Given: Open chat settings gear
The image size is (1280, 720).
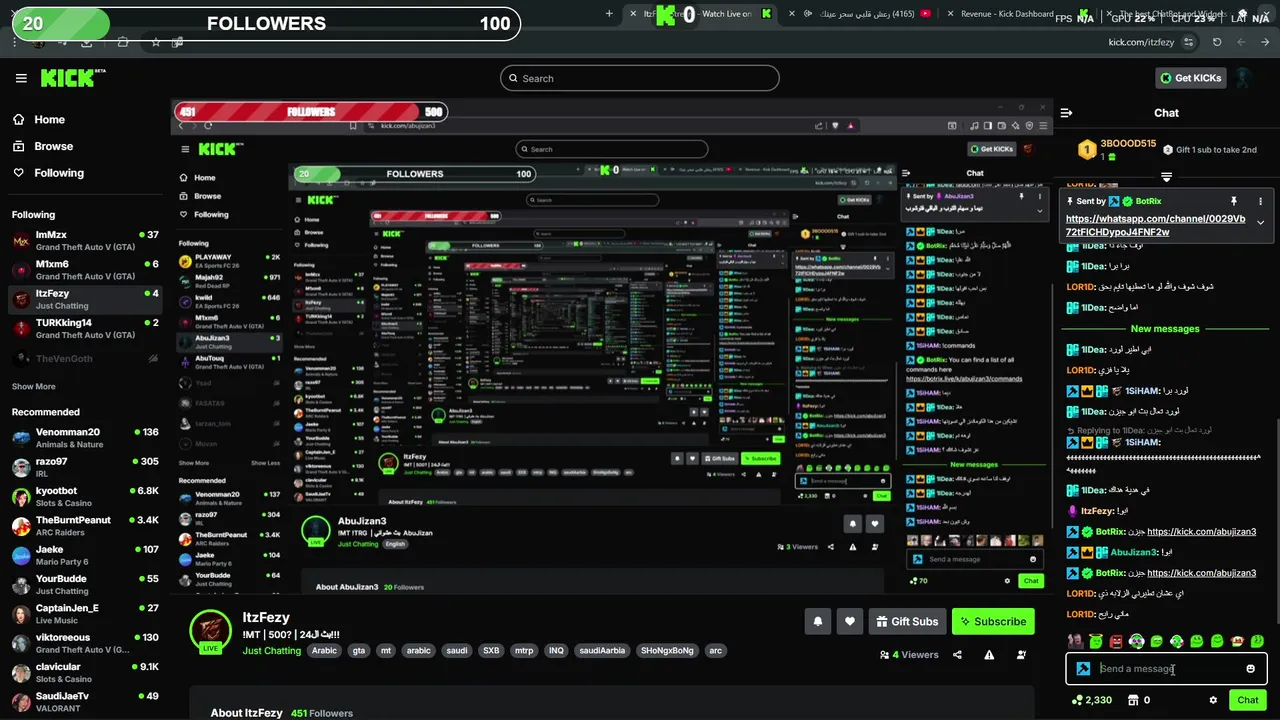Looking at the screenshot, I should [1213, 700].
